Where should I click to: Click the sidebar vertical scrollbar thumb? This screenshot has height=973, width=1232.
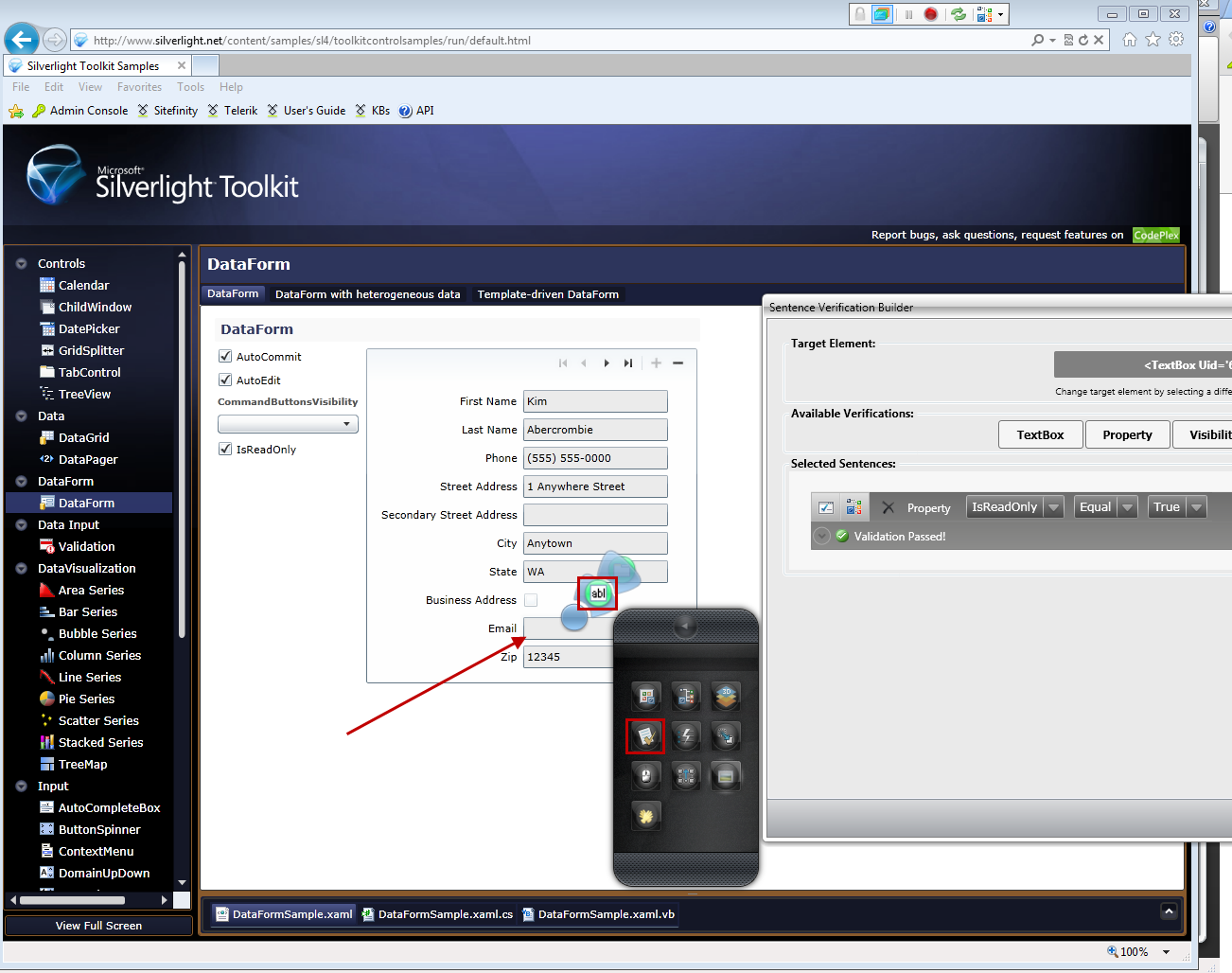pos(182,450)
